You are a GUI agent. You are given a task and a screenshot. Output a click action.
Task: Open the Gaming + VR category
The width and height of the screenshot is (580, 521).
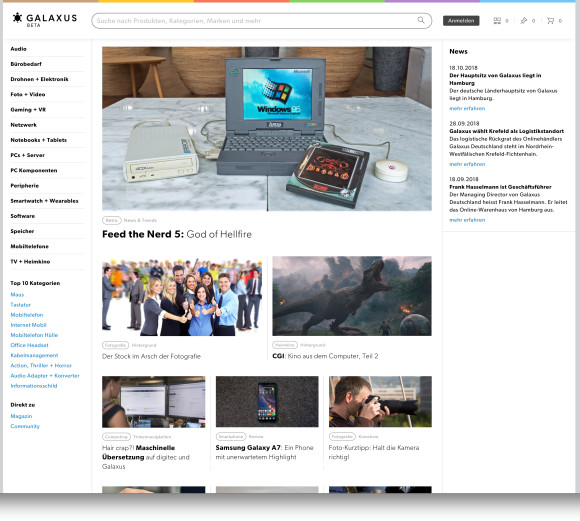[x=28, y=110]
